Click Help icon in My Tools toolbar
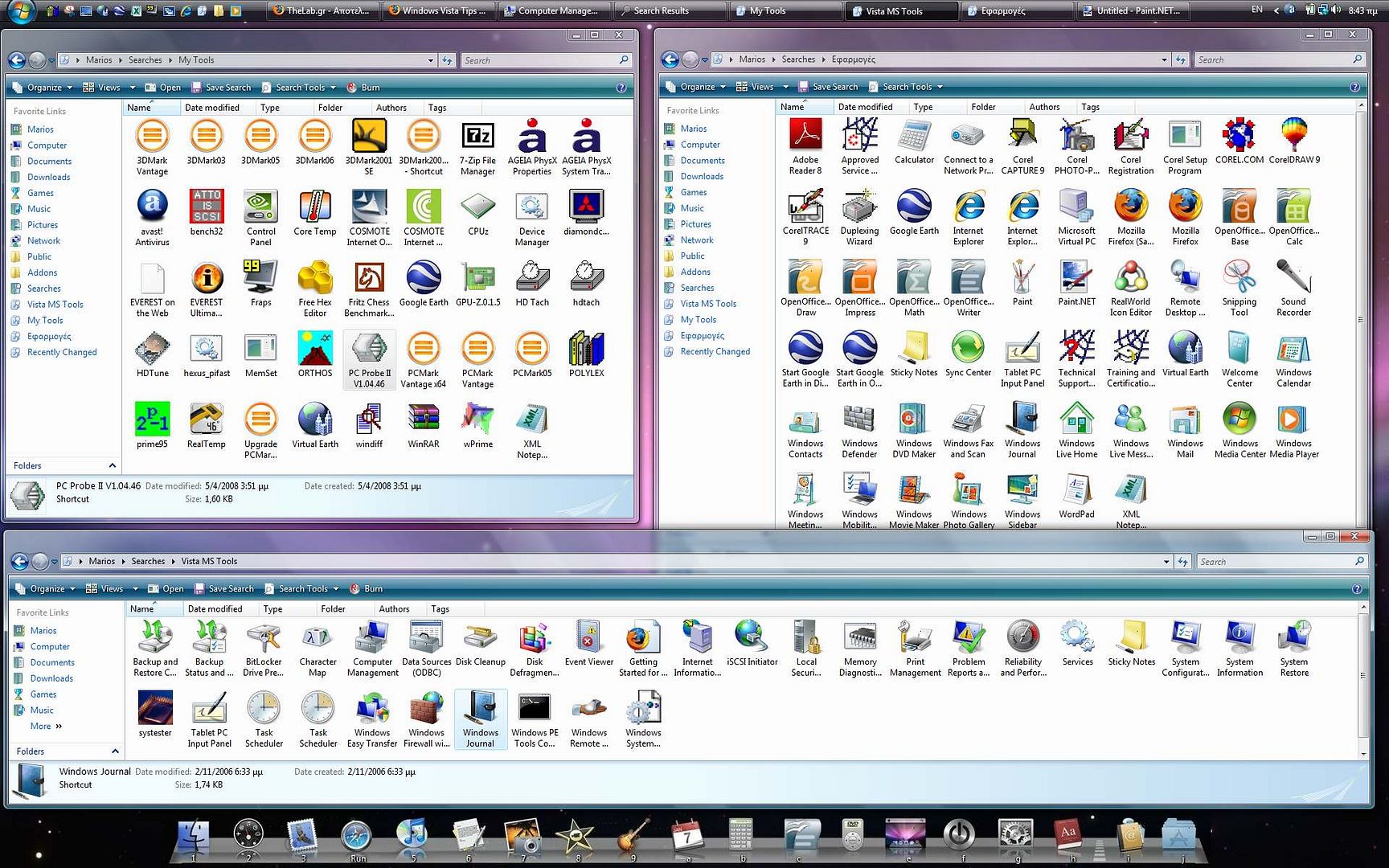 [x=621, y=88]
